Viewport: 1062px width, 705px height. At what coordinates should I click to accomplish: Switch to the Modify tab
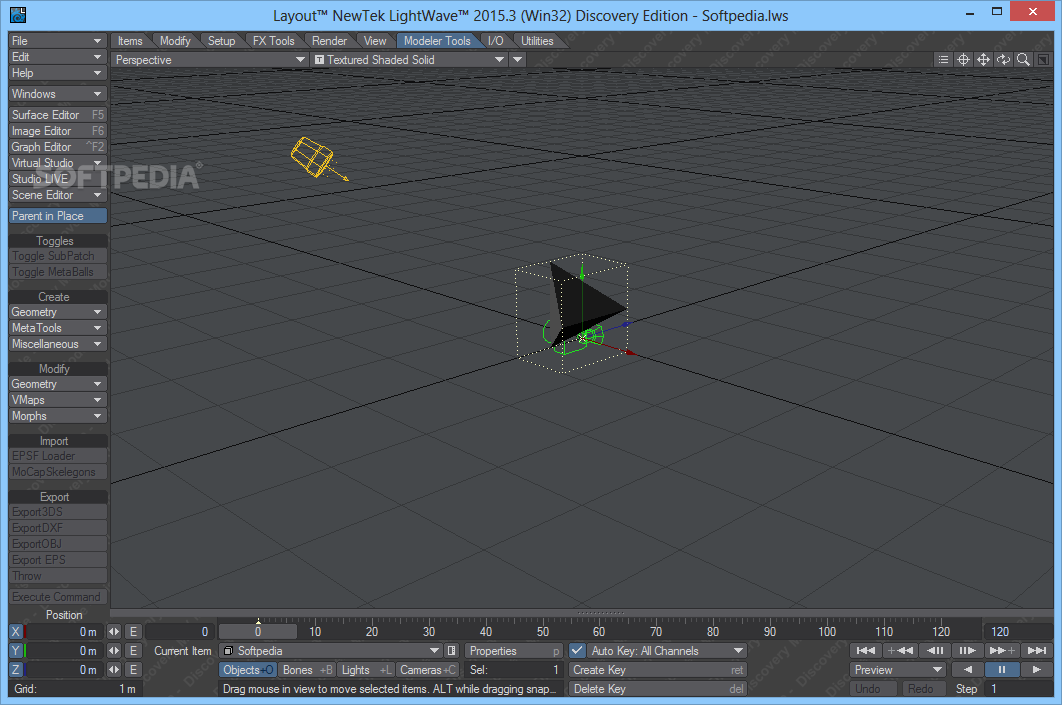[175, 41]
